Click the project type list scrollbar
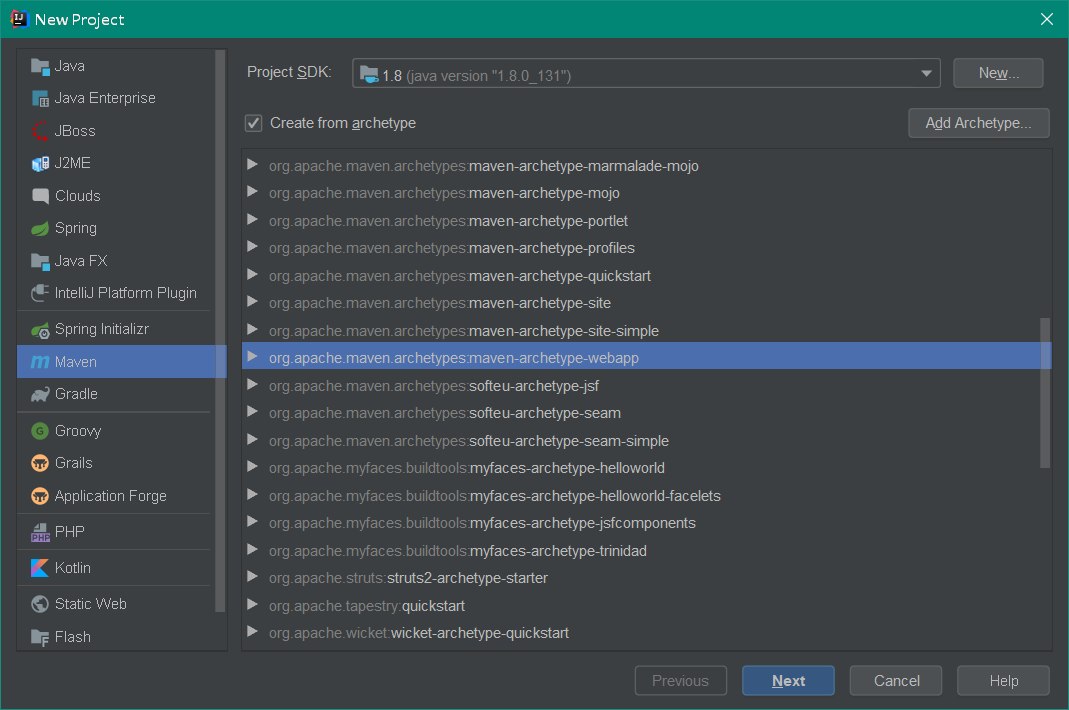Viewport: 1069px width, 710px height. pyautogui.click(x=220, y=331)
